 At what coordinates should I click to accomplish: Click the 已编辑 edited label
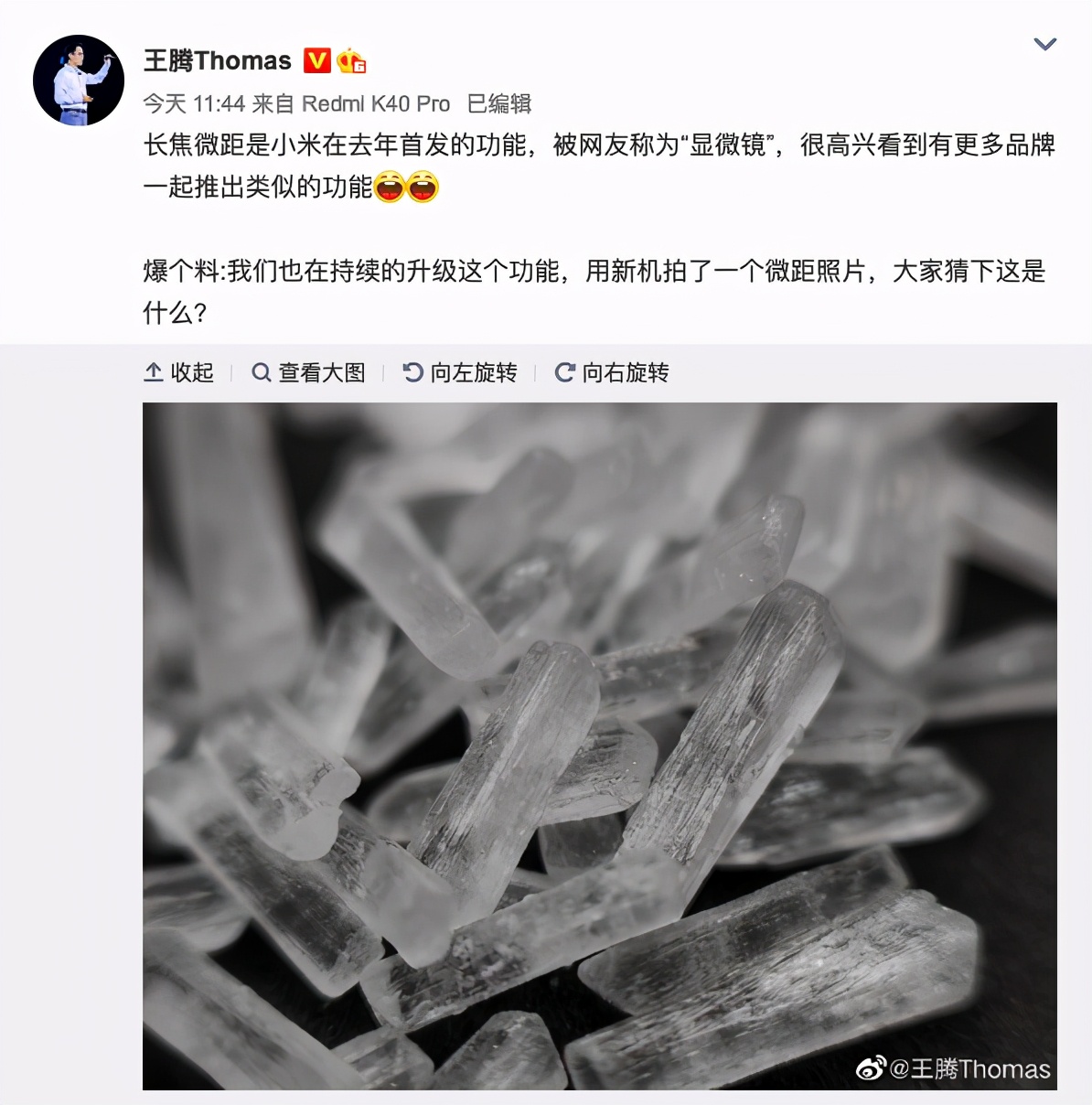click(x=499, y=103)
